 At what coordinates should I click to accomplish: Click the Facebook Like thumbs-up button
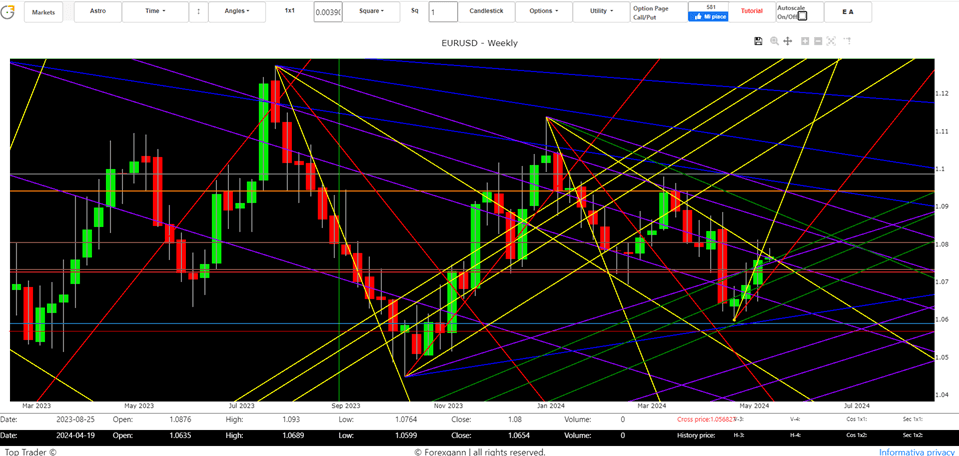[x=708, y=16]
